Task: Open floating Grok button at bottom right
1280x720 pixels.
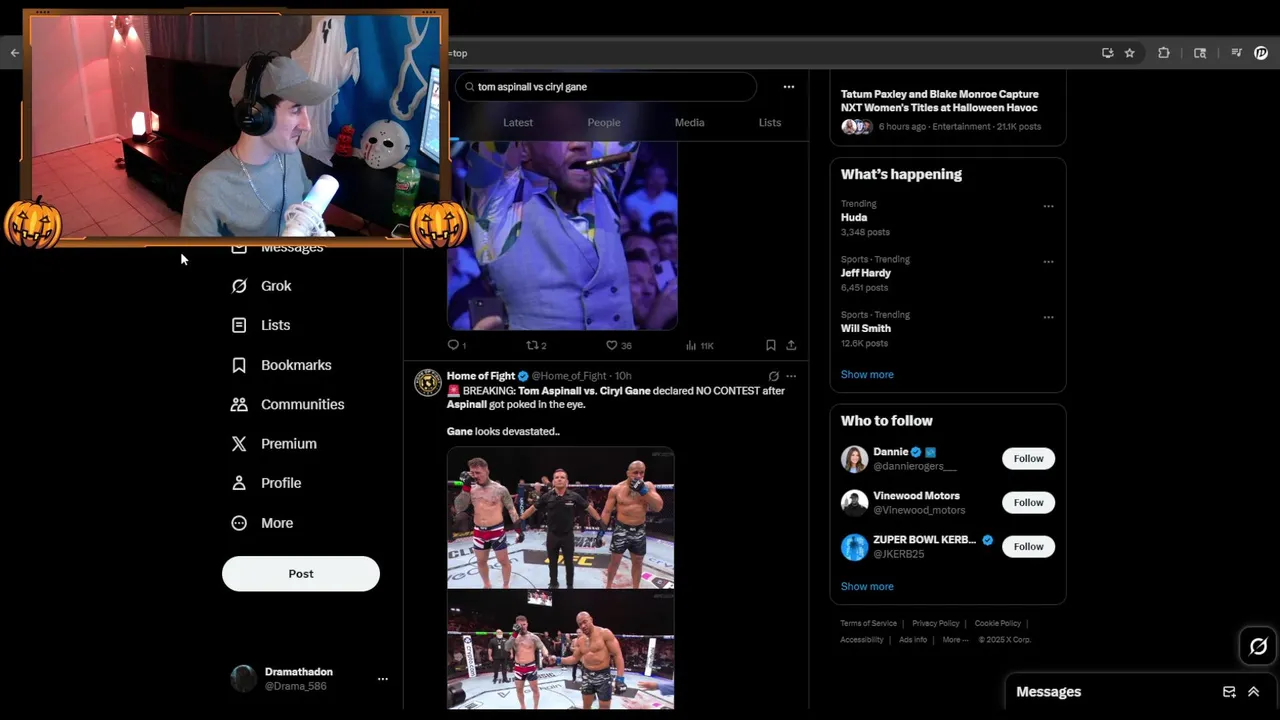Action: pyautogui.click(x=1258, y=646)
